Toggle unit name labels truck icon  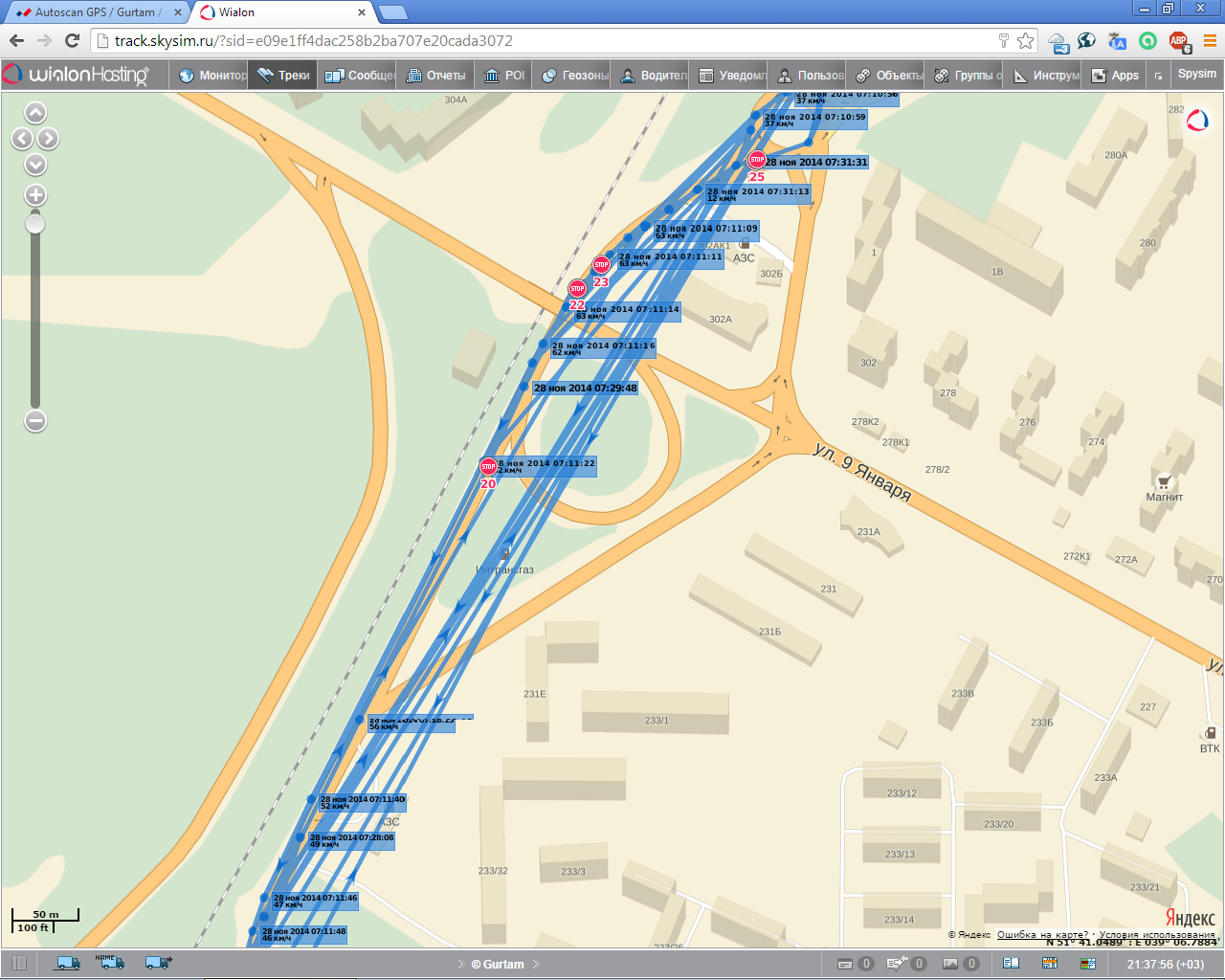coord(110,963)
